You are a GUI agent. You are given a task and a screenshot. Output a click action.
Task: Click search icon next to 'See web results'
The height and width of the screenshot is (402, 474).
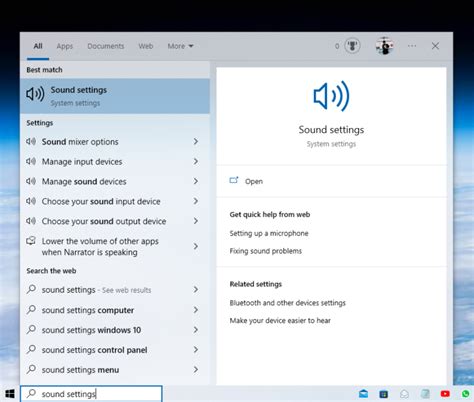coord(31,289)
